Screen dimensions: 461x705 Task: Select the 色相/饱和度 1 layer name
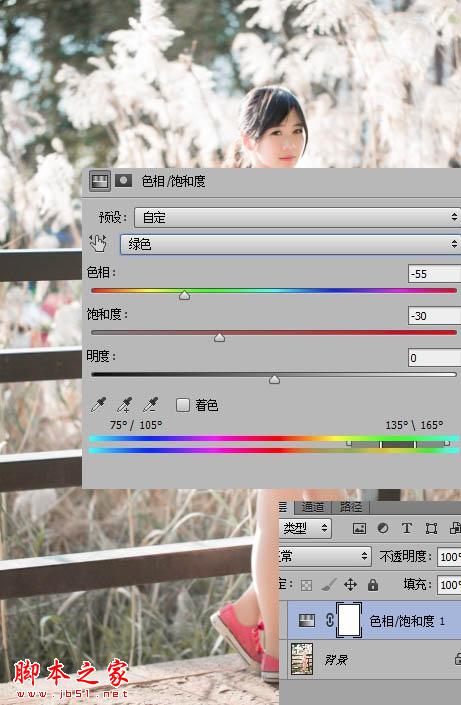click(407, 621)
